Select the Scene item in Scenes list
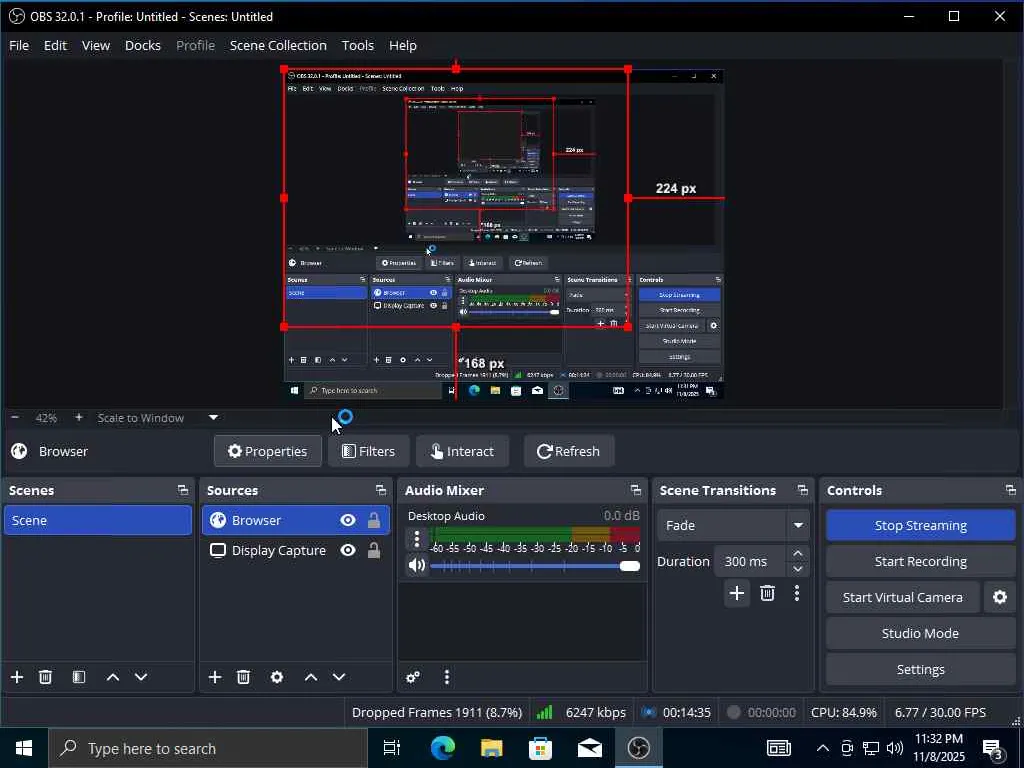The height and width of the screenshot is (768, 1024). [x=98, y=520]
